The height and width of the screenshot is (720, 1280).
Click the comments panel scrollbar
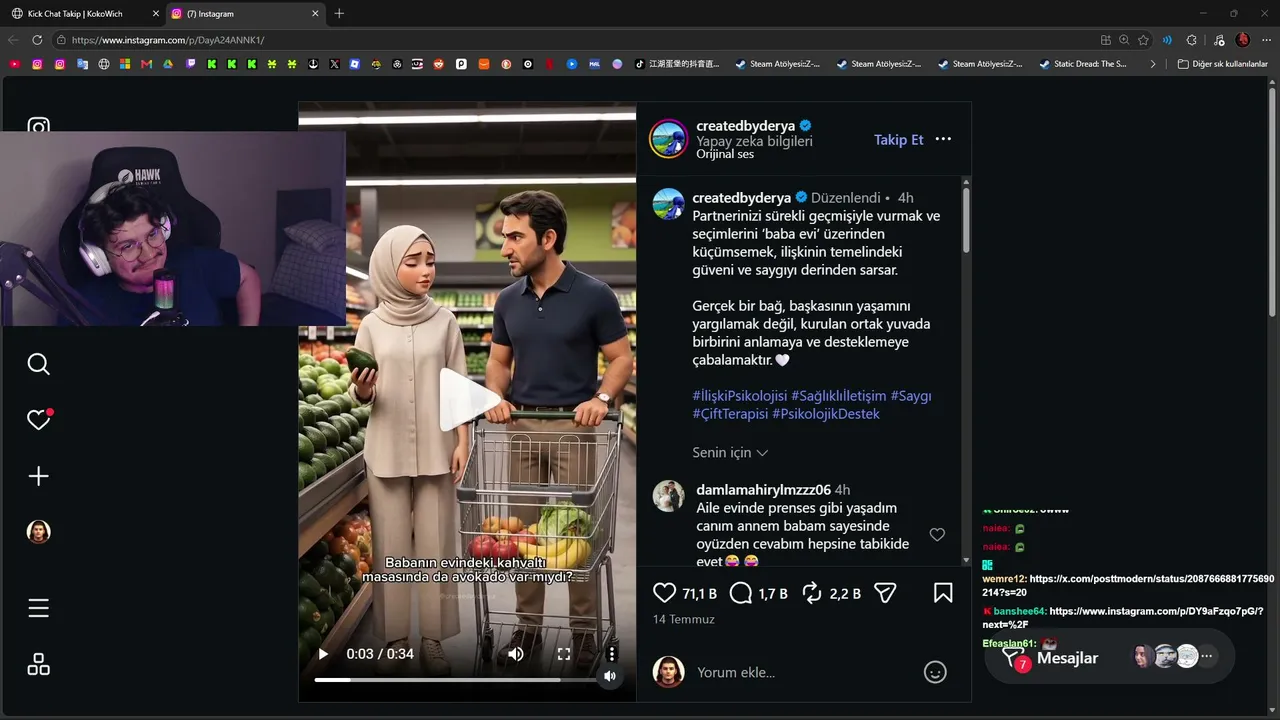(966, 220)
